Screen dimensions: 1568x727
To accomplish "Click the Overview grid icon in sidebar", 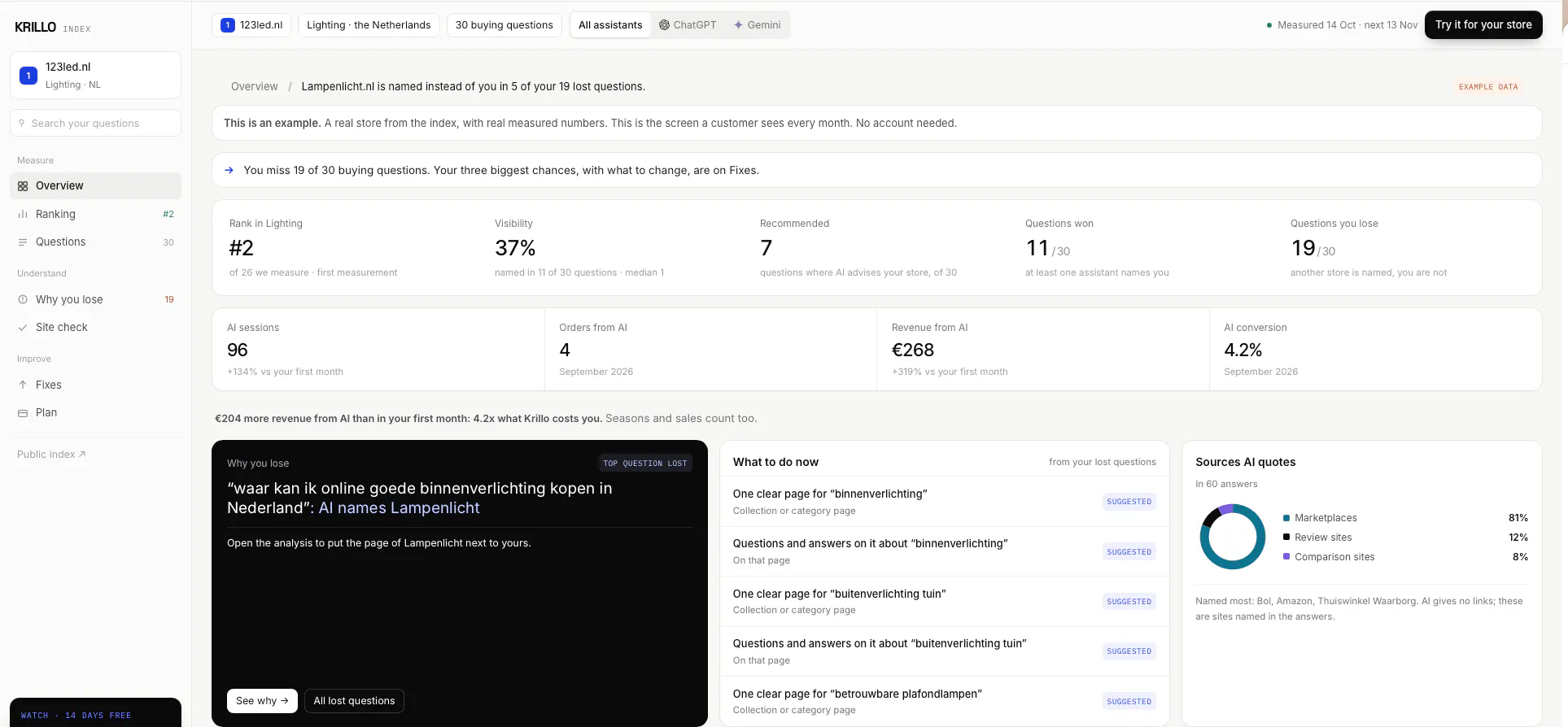I will pyautogui.click(x=23, y=186).
